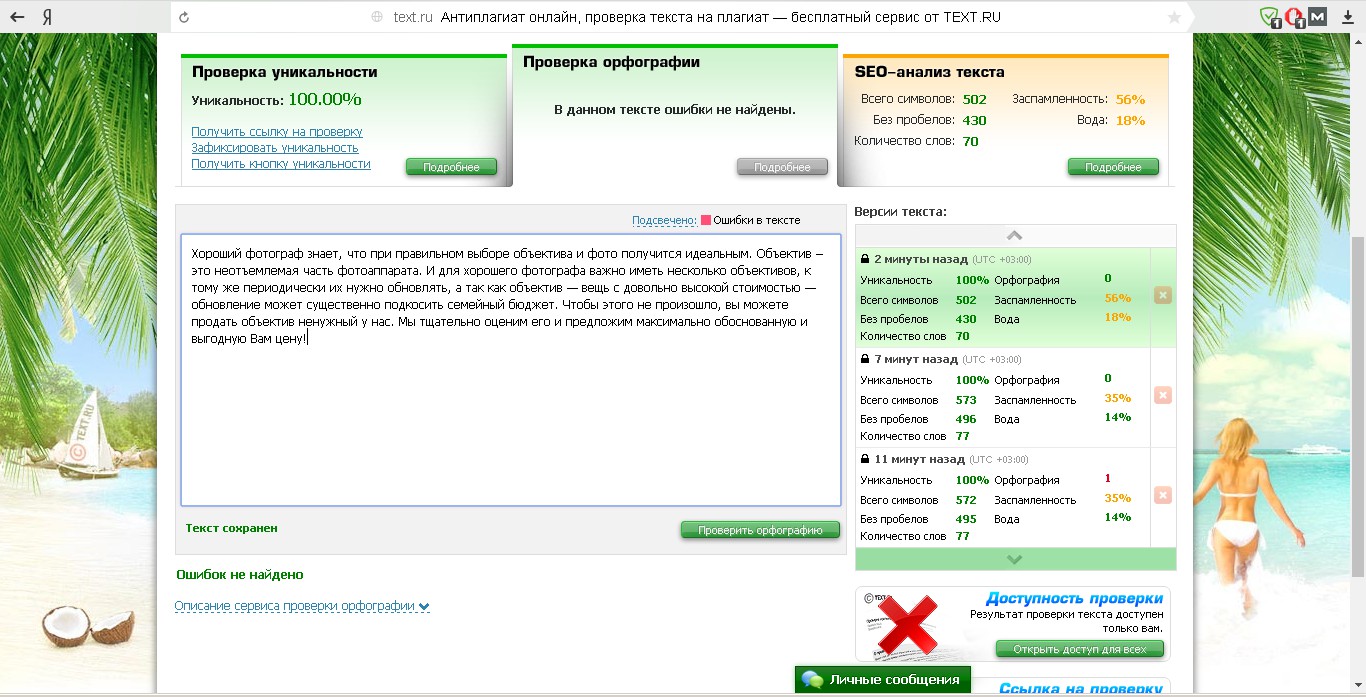The image size is (1366, 697).
Task: Click the lock icon by '7 минут назад'
Action: coord(865,359)
